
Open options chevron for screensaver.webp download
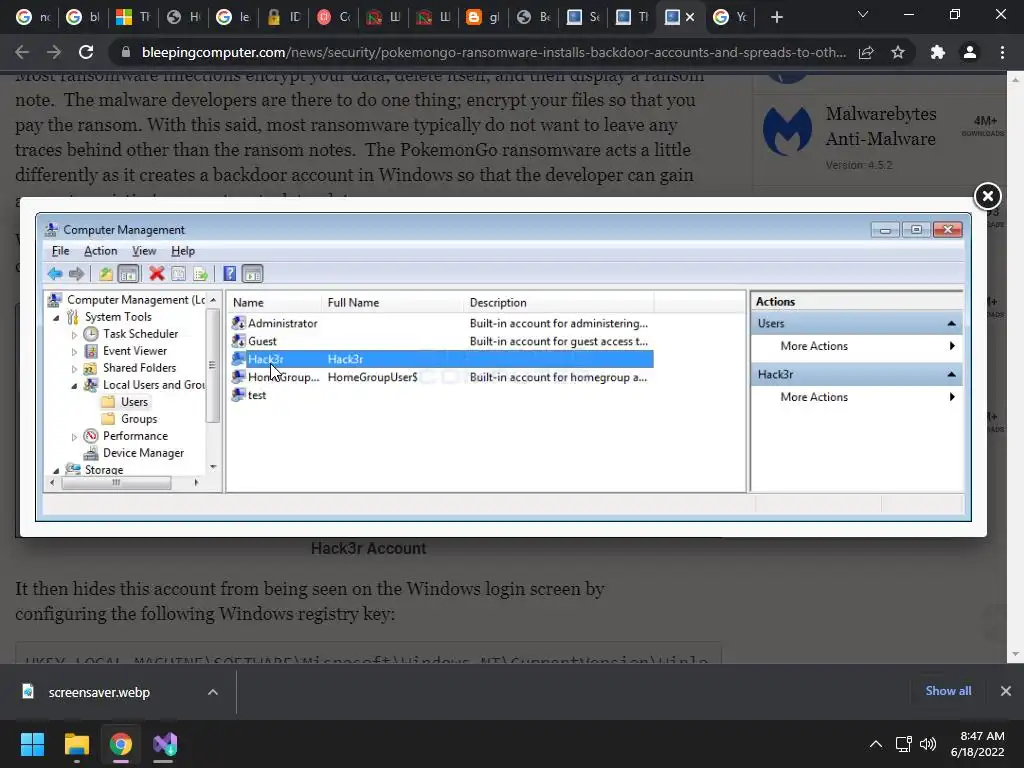(x=213, y=692)
